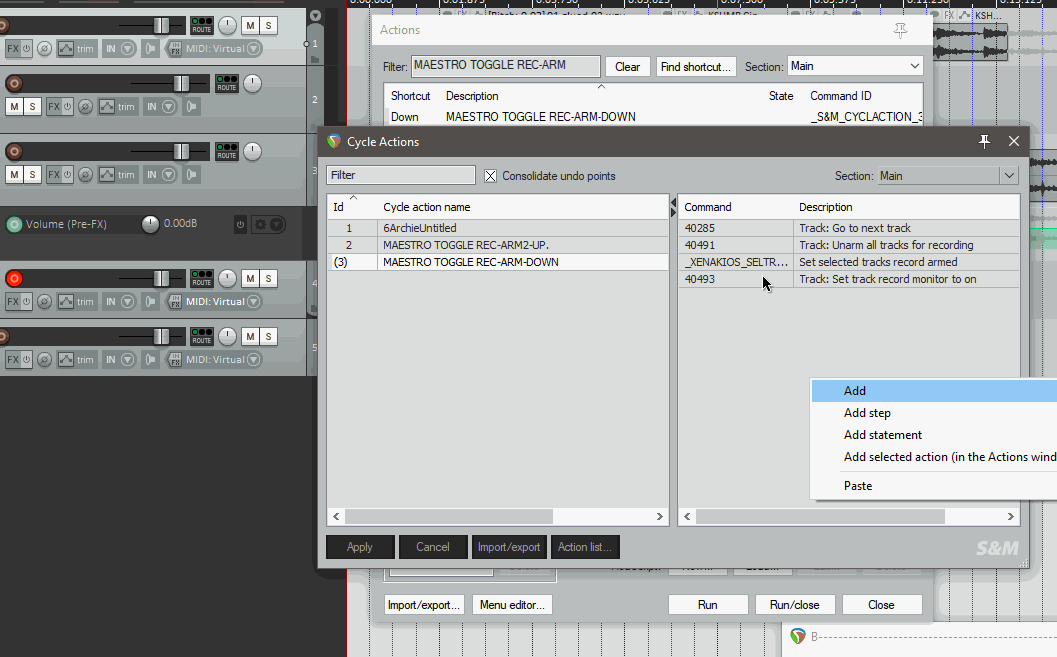Choose Add selected action from the context menu

point(934,457)
